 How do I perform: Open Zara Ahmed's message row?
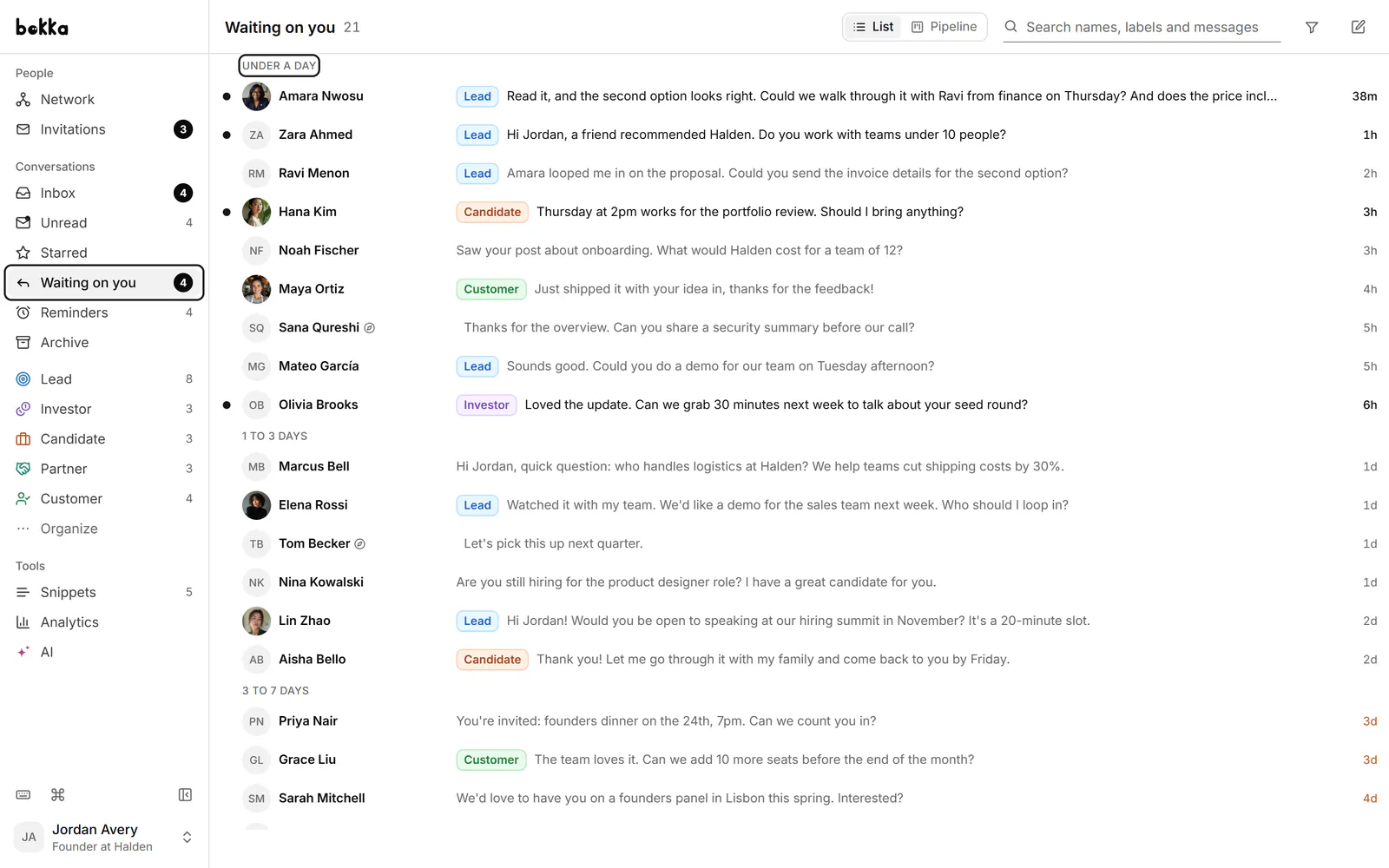799,135
